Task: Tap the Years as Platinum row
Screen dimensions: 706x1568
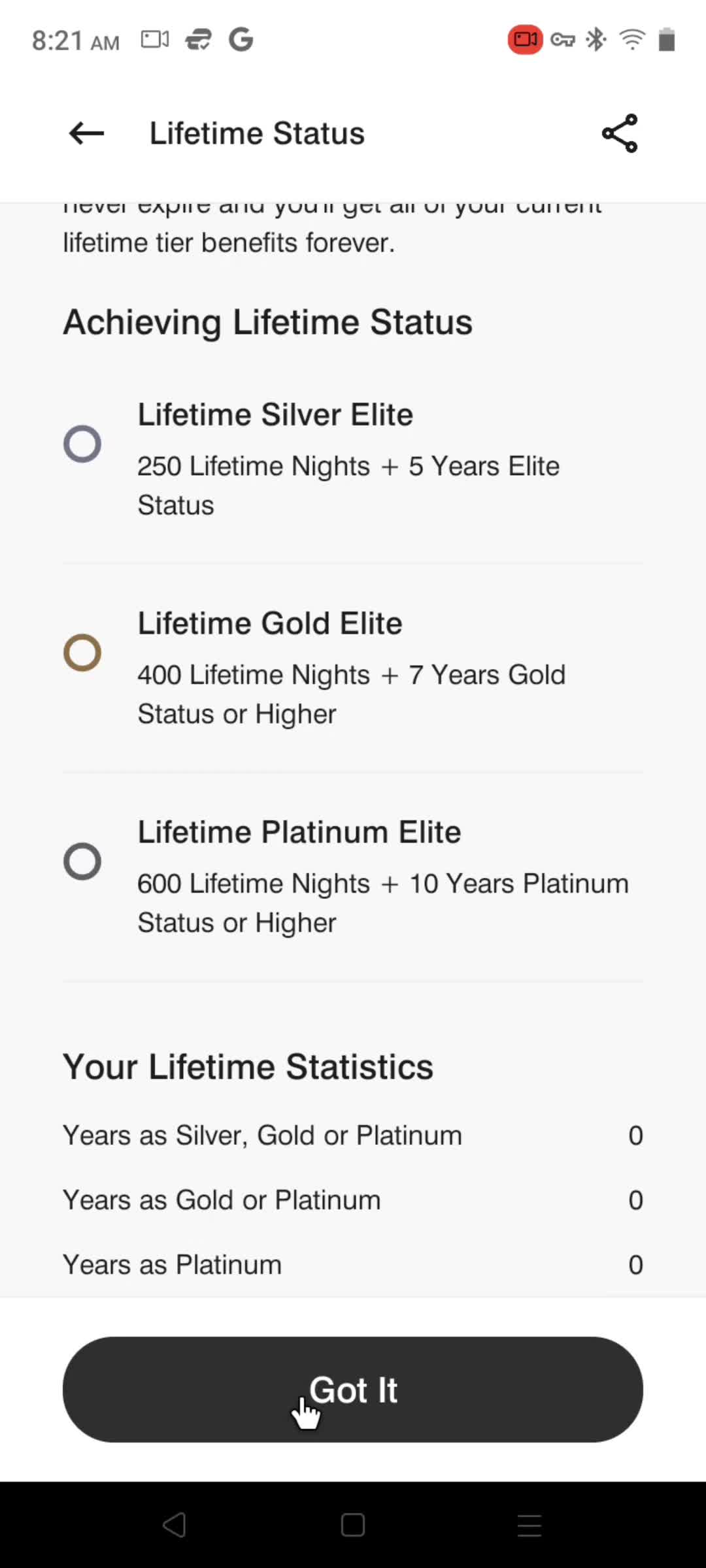Action: (353, 1265)
